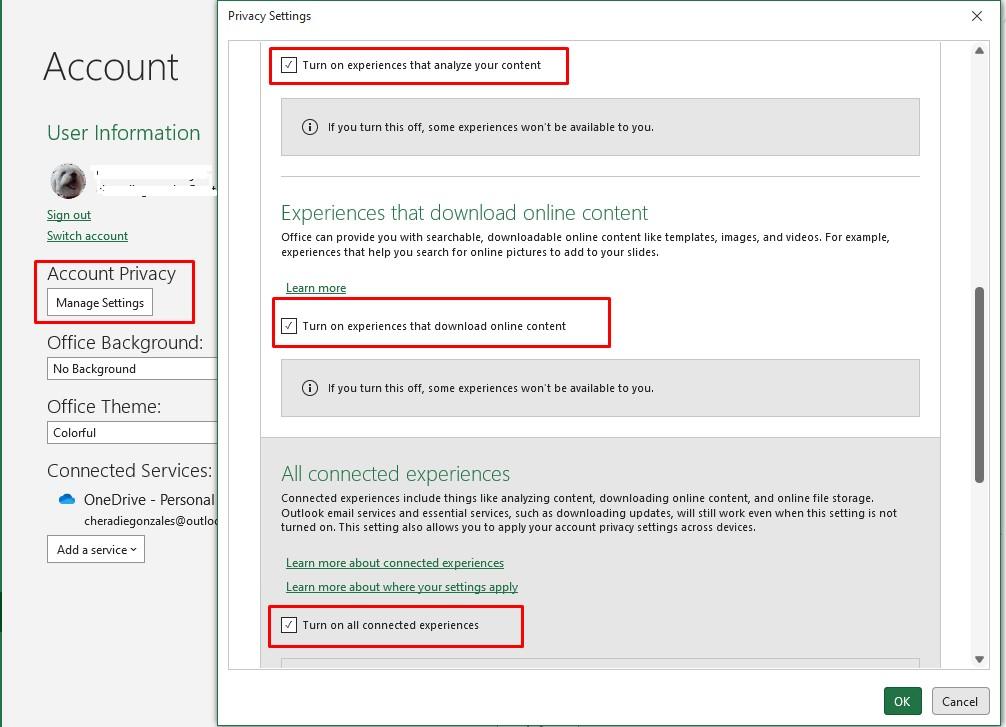Sign out of the Office account
1006x727 pixels.
(69, 215)
